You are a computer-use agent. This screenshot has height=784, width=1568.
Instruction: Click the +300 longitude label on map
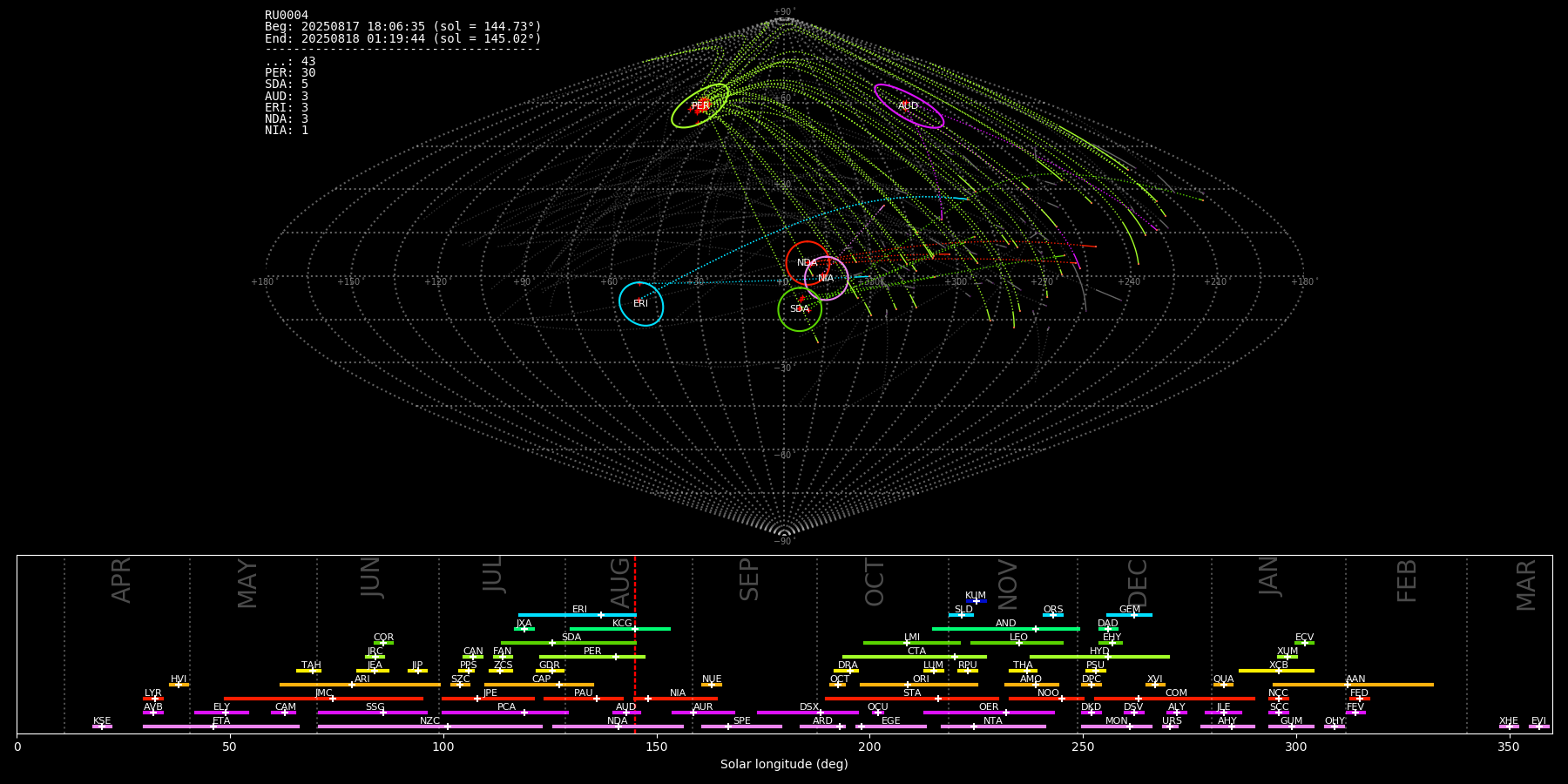956,281
